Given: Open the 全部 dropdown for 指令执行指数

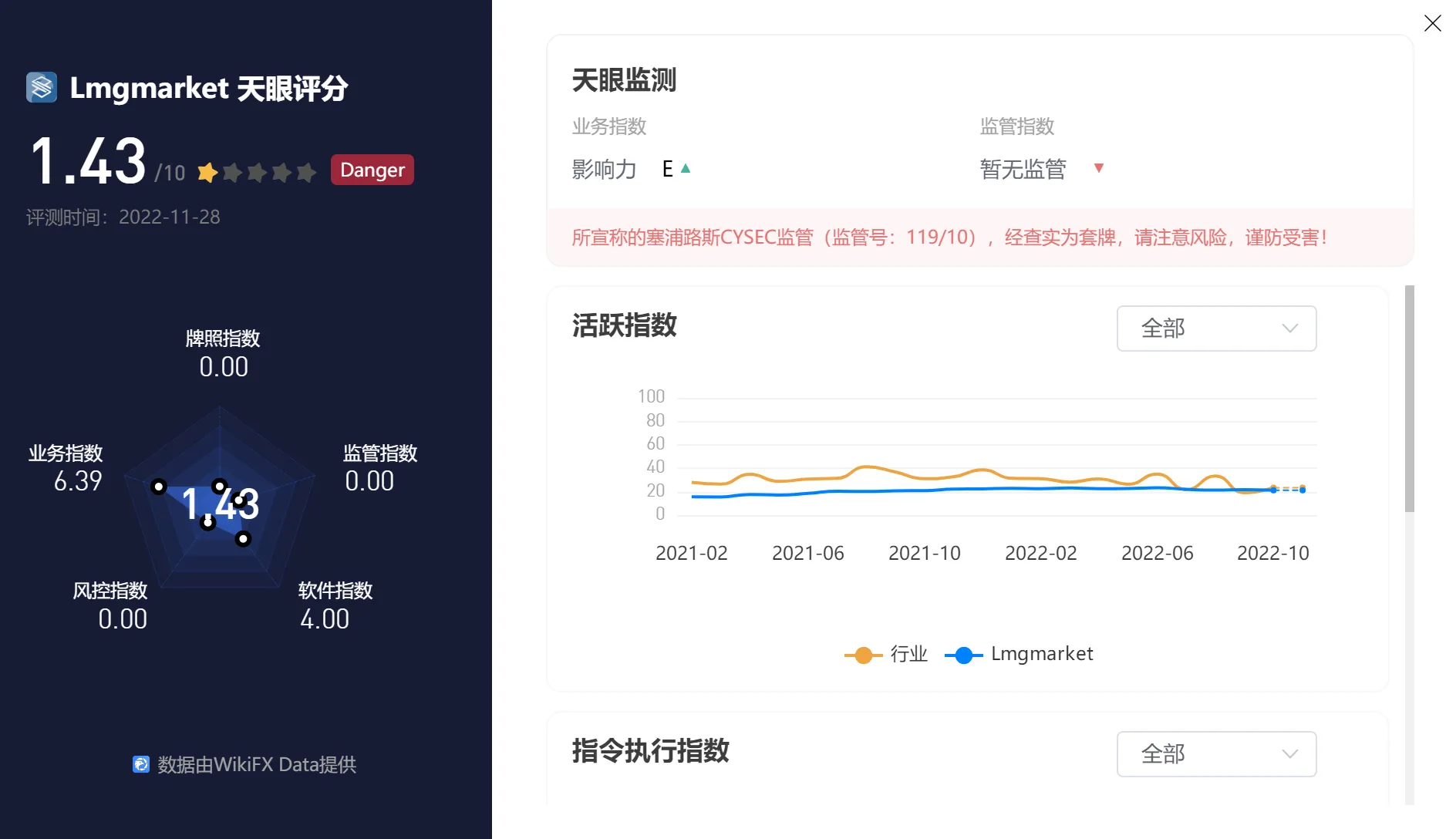Looking at the screenshot, I should pyautogui.click(x=1216, y=754).
